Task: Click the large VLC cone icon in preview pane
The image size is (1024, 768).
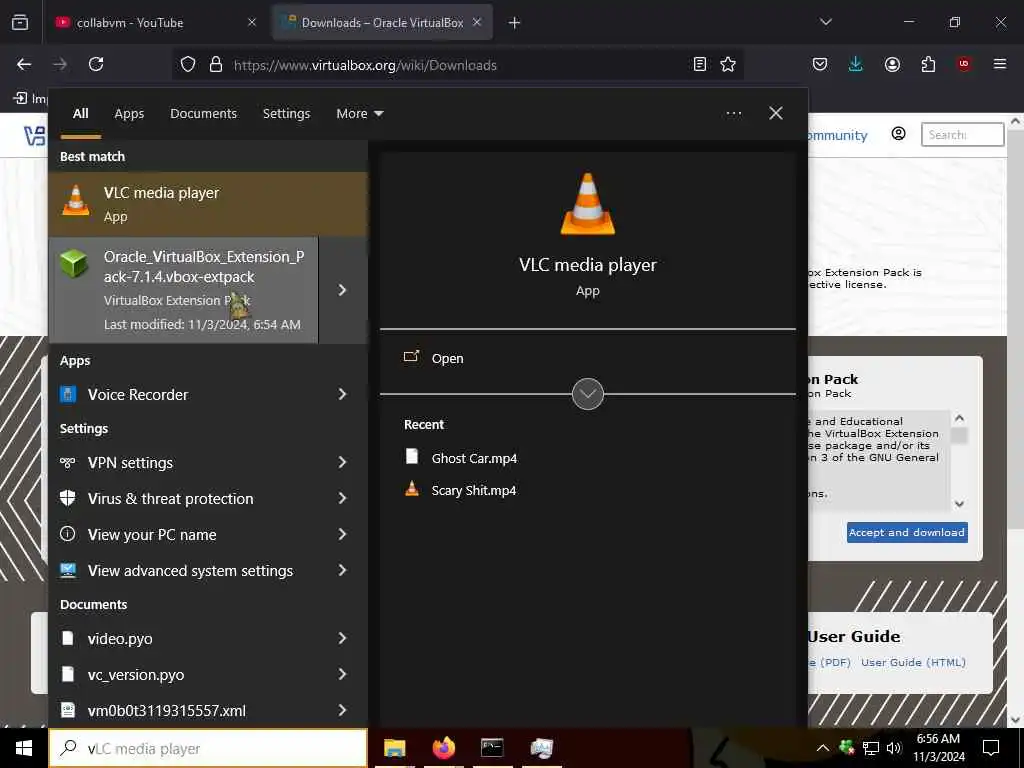Action: [x=587, y=204]
